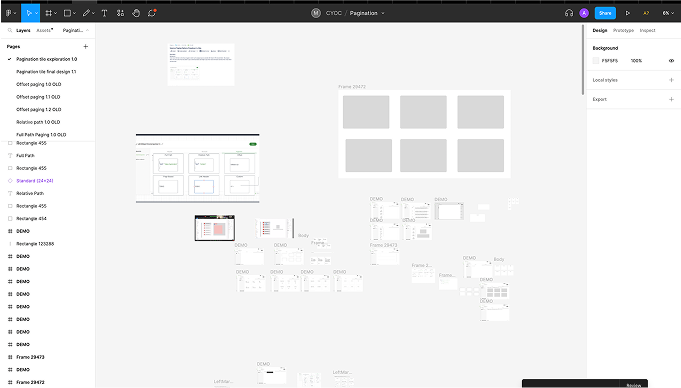The width and height of the screenshot is (681, 388).
Task: Select the Rectangle shape tool
Action: 67,13
